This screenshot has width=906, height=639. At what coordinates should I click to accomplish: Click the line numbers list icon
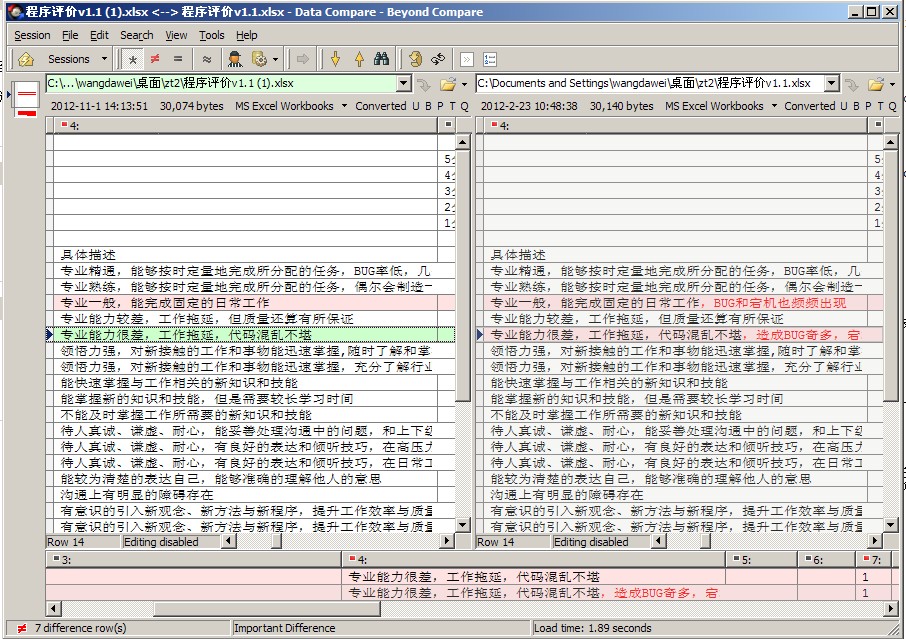point(489,59)
